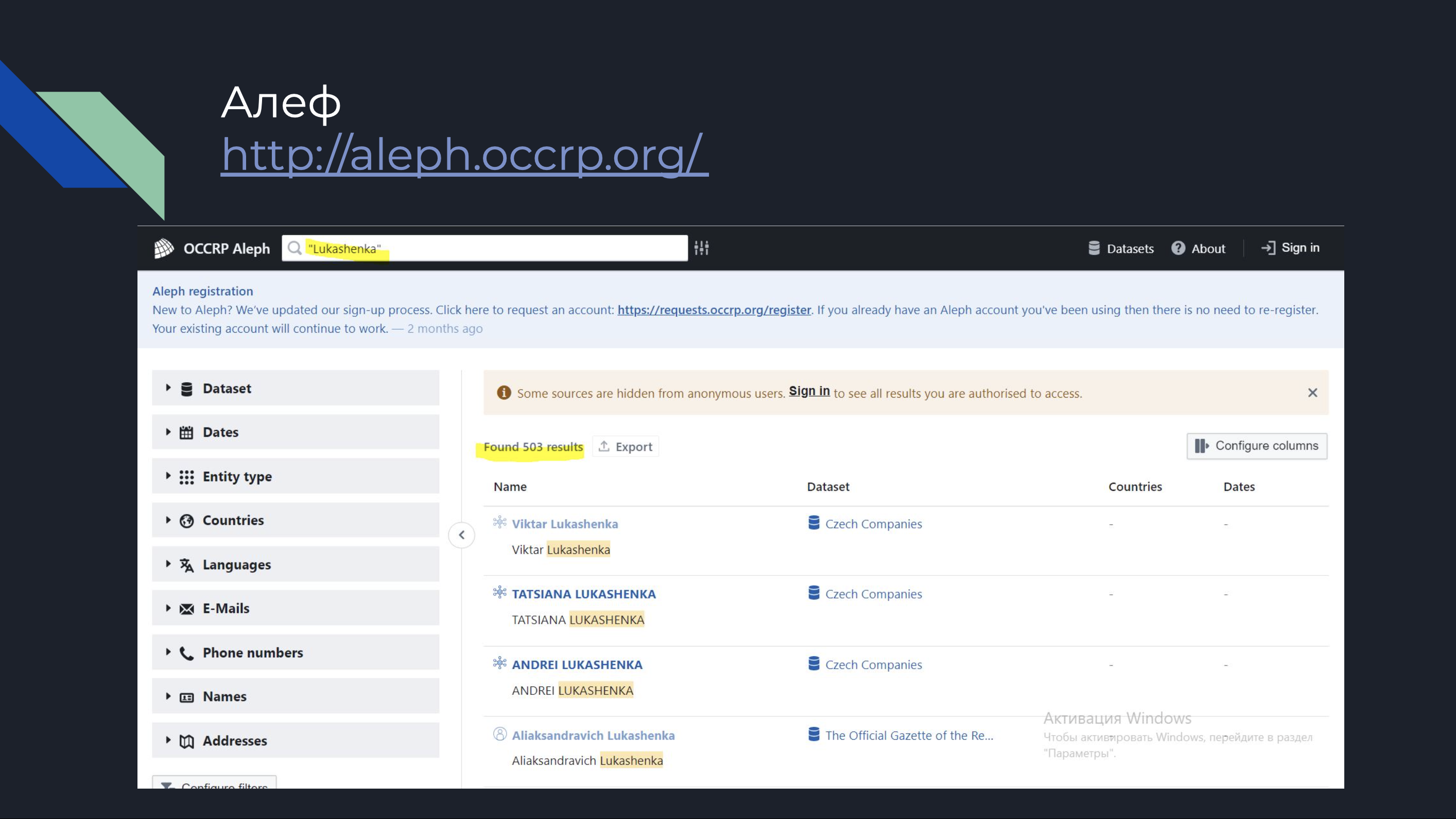
Task: Open advanced search options sliders icon
Action: (x=701, y=248)
